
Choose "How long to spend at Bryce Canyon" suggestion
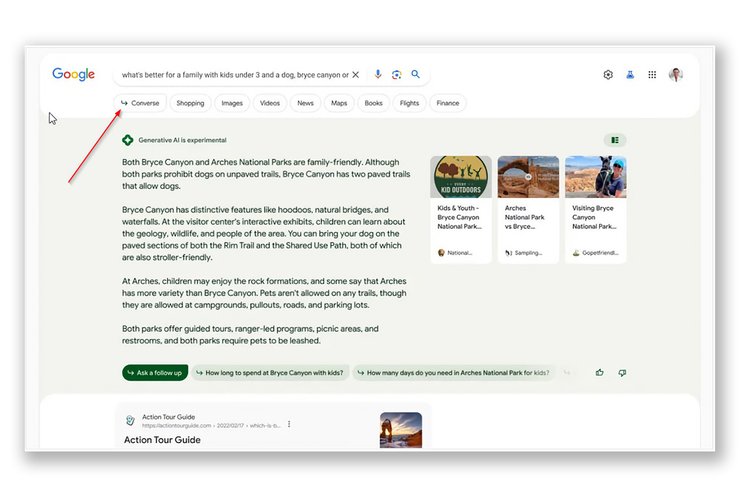tap(270, 372)
